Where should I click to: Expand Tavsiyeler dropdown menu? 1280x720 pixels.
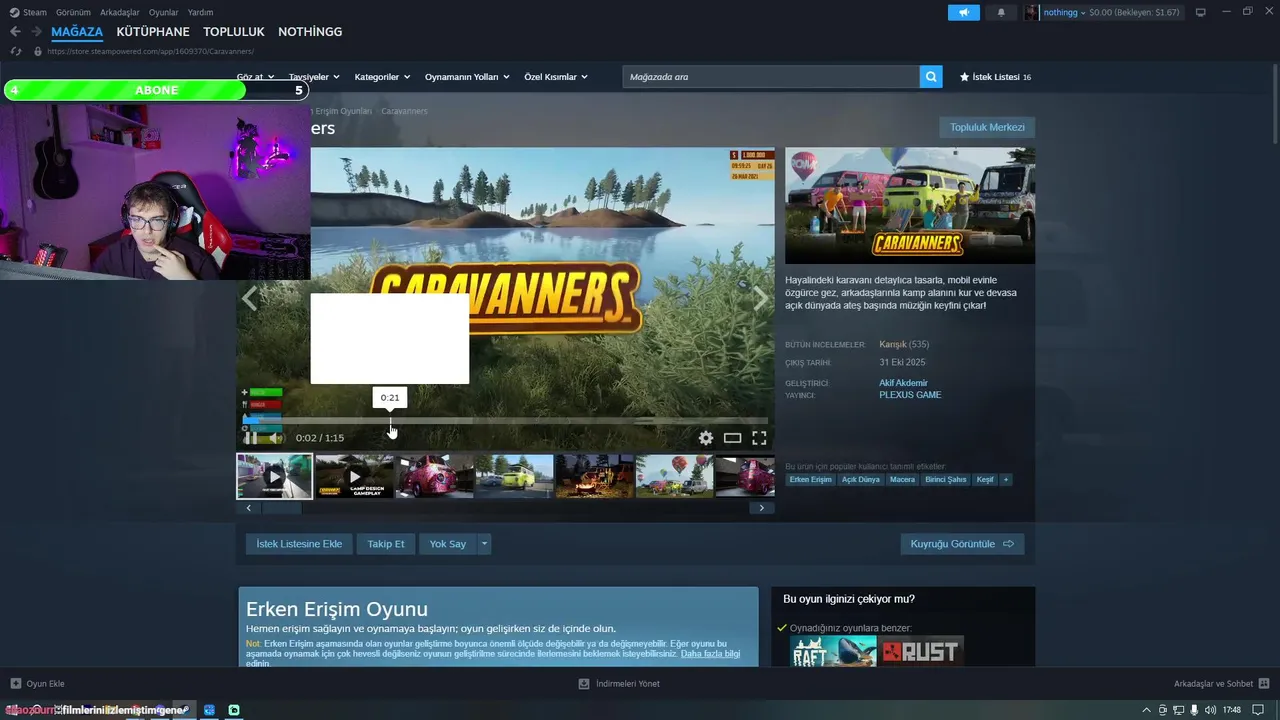[314, 77]
